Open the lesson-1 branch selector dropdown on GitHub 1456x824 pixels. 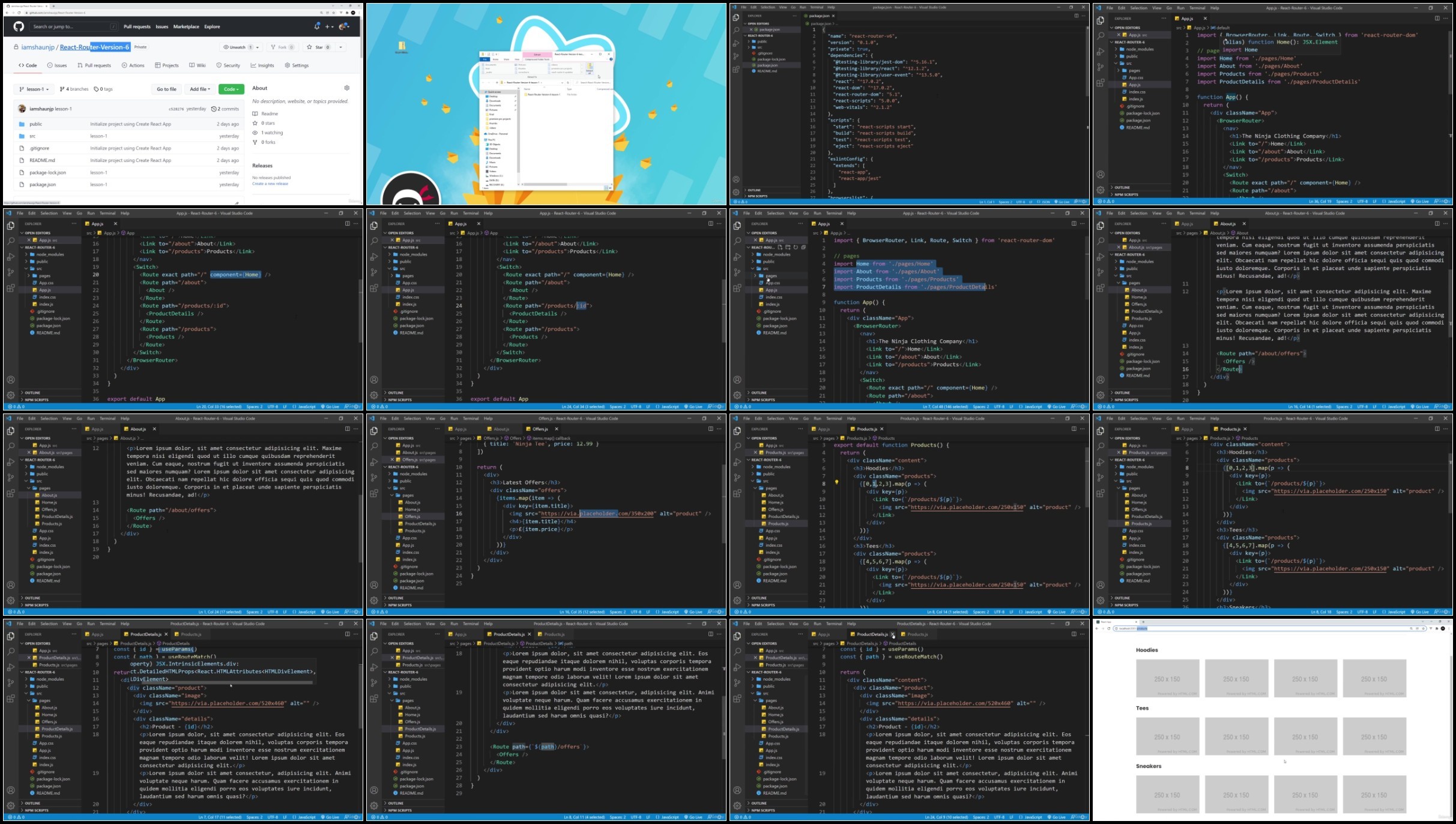(x=34, y=89)
